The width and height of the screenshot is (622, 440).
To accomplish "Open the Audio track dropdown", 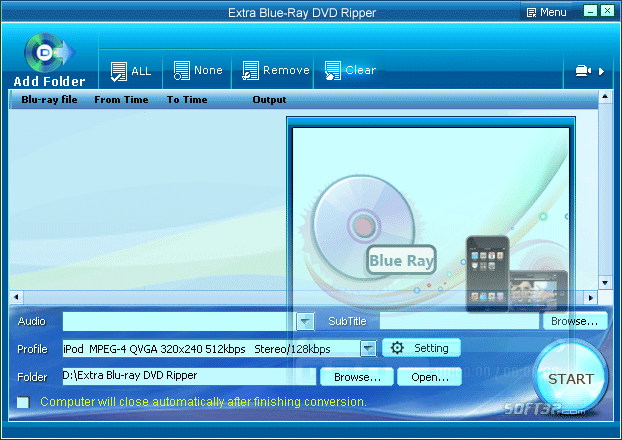I will click(x=305, y=321).
